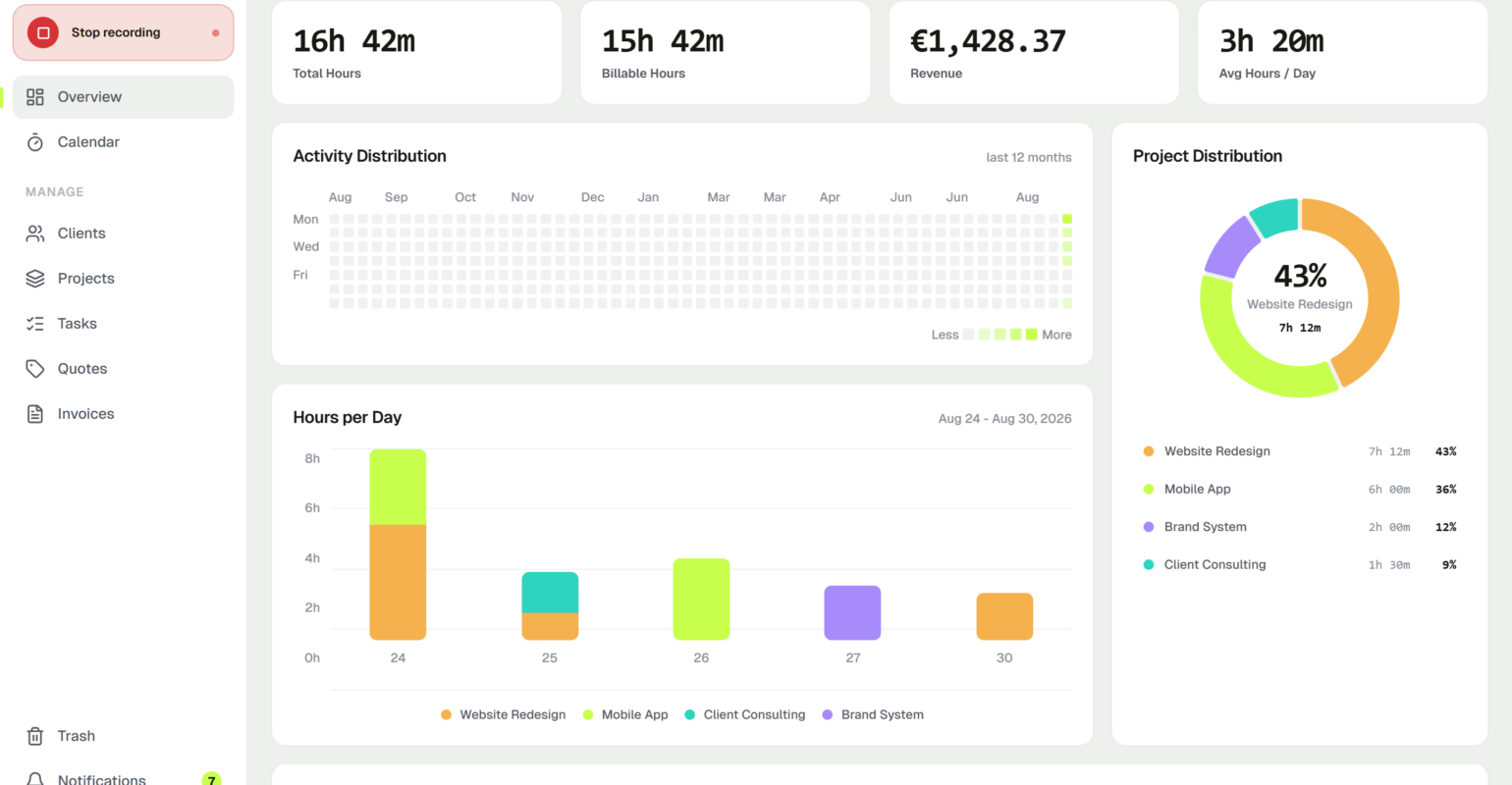The image size is (1512, 785).
Task: Click the Tasks checklist icon
Action: point(35,324)
